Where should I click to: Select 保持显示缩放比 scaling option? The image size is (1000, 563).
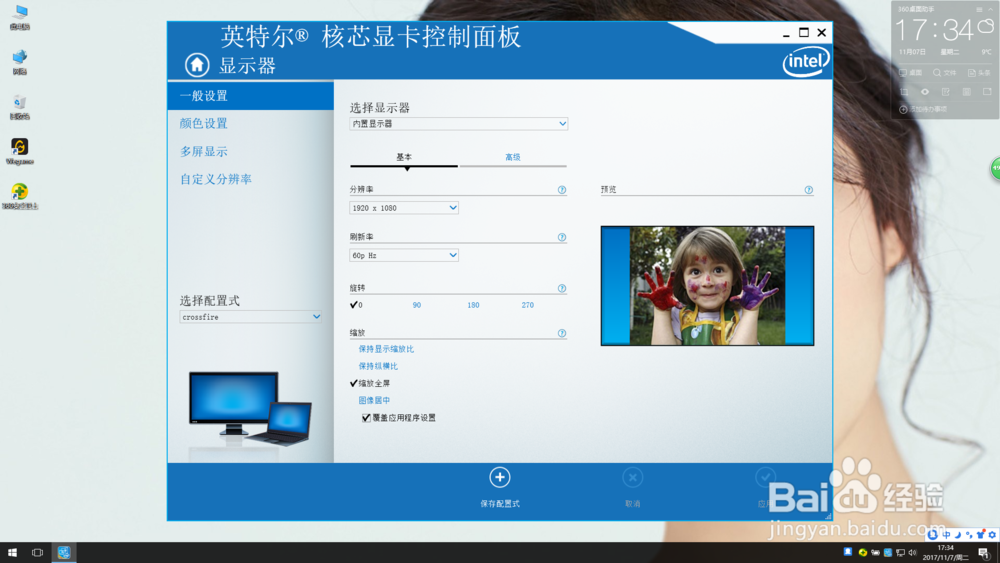tap(386, 349)
